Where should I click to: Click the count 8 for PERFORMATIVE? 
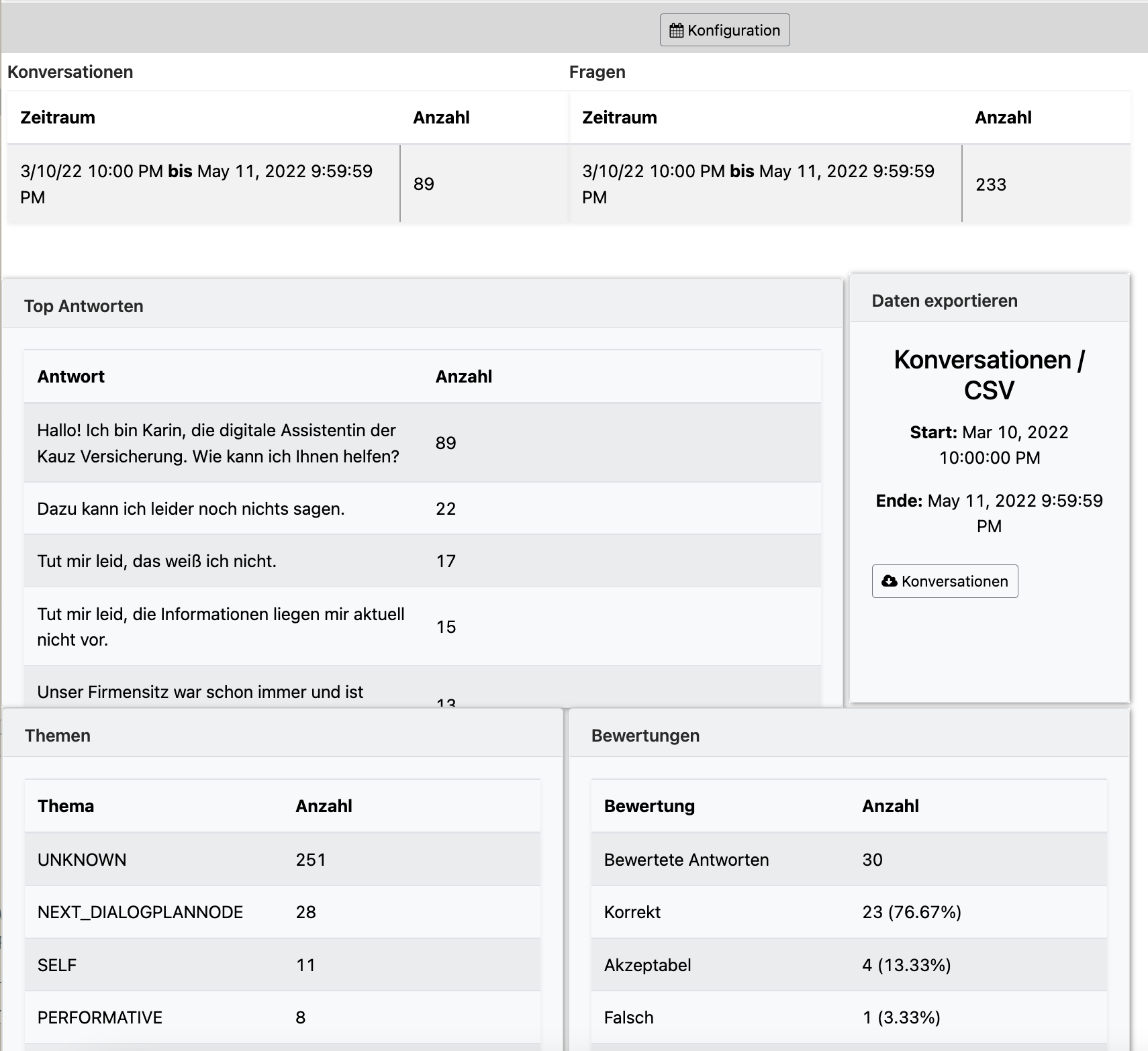301,1017
